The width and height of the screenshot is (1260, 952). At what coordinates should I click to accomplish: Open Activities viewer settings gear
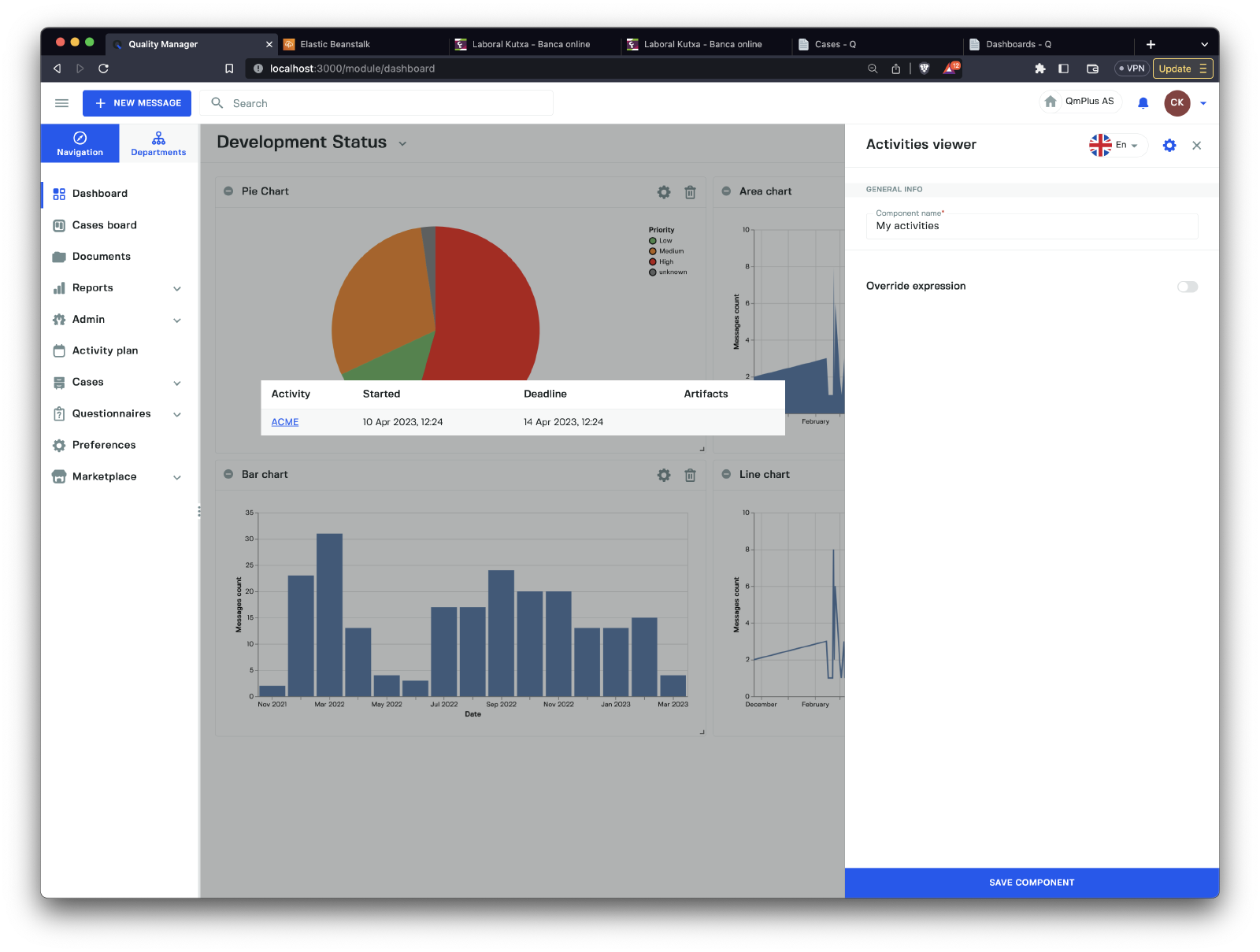[1169, 146]
